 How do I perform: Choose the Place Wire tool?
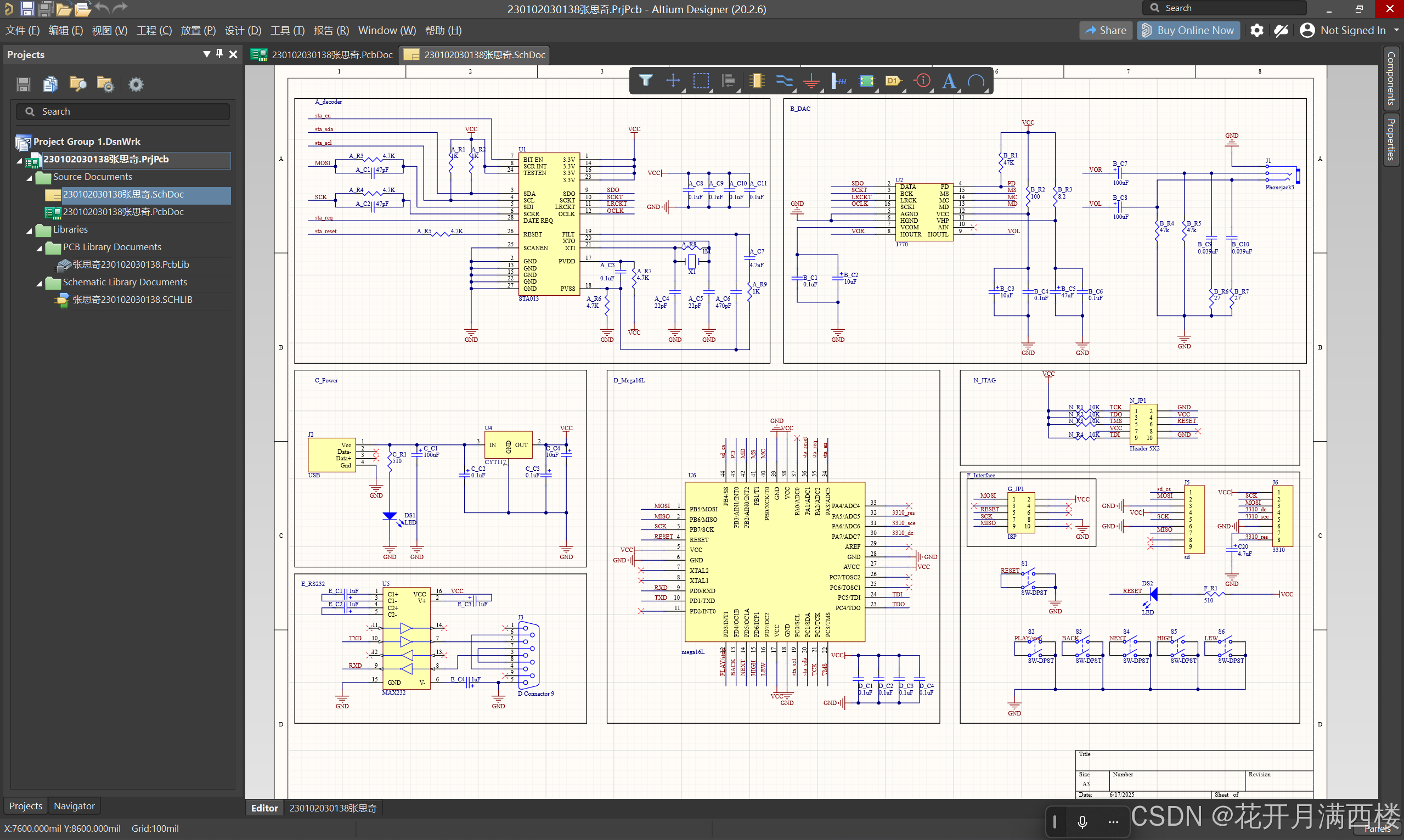[x=784, y=80]
